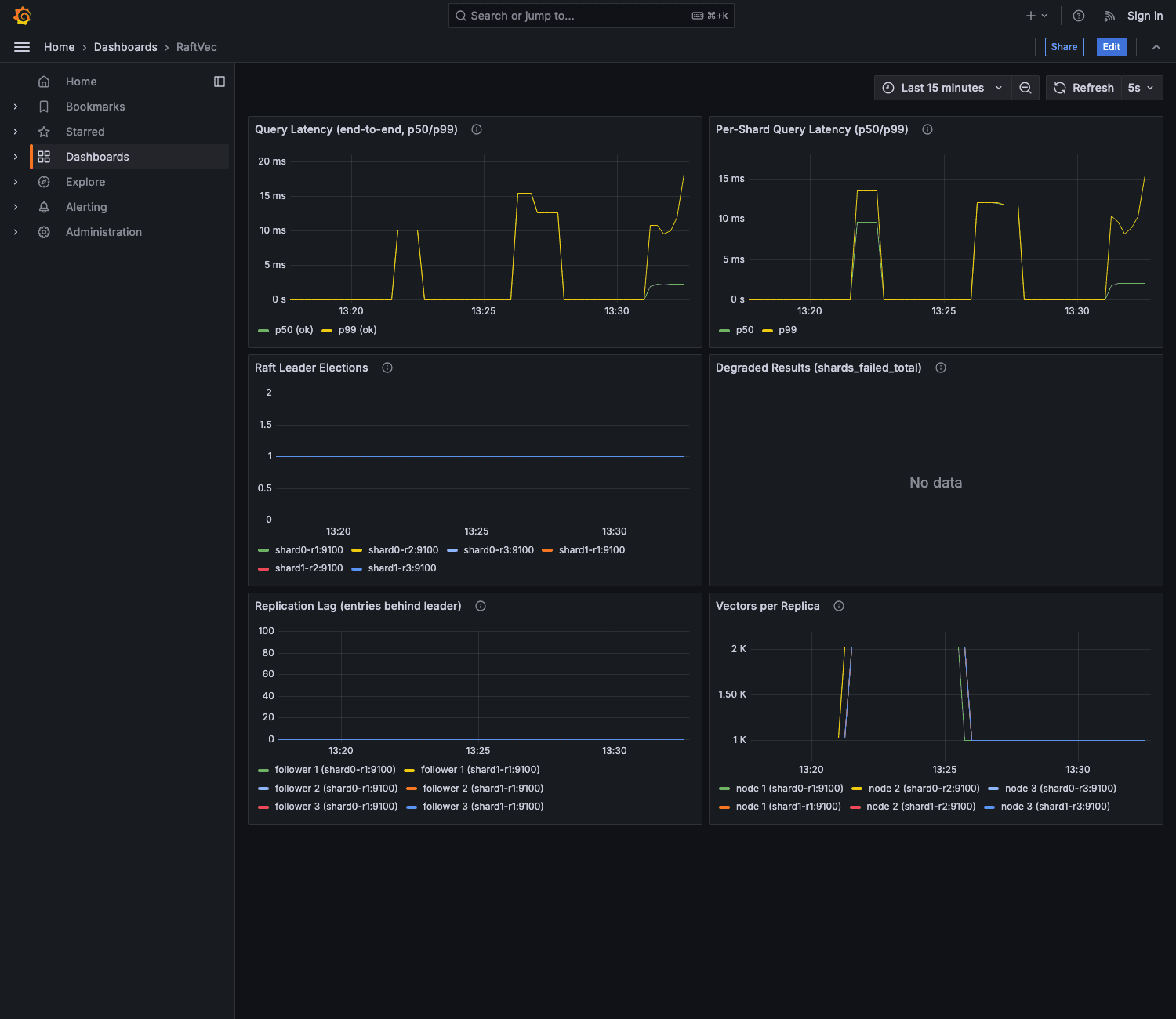Collapse the top toolbar chevron
The width and height of the screenshot is (1176, 1019).
[x=1156, y=47]
